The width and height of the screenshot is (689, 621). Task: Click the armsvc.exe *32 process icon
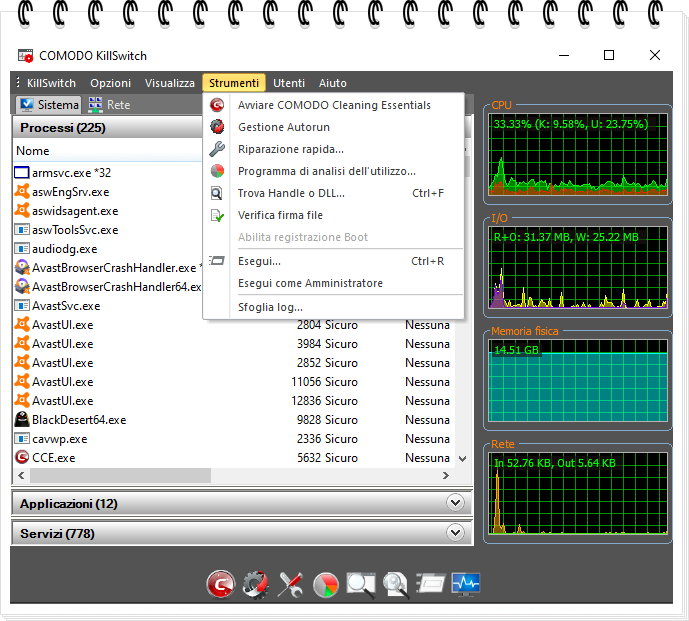[x=22, y=172]
